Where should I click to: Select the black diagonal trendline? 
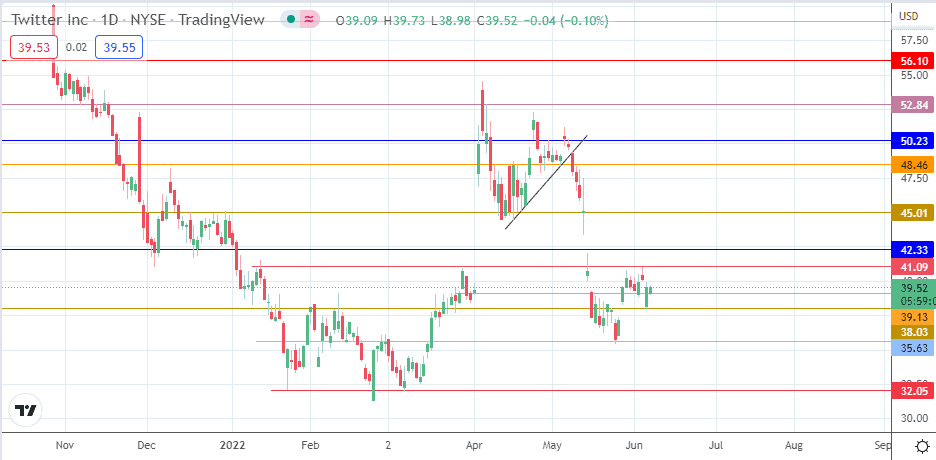click(x=547, y=182)
